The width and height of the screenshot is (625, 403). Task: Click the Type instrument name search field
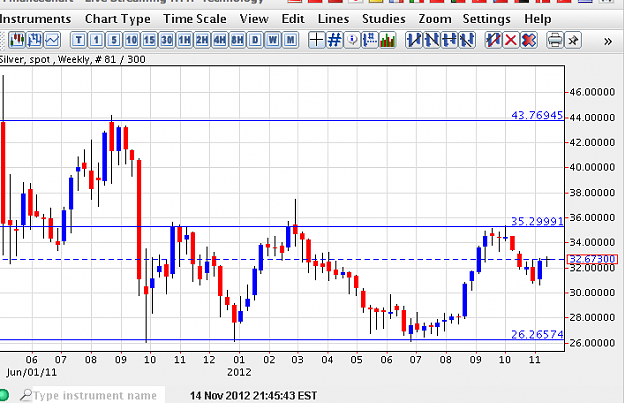(x=94, y=395)
